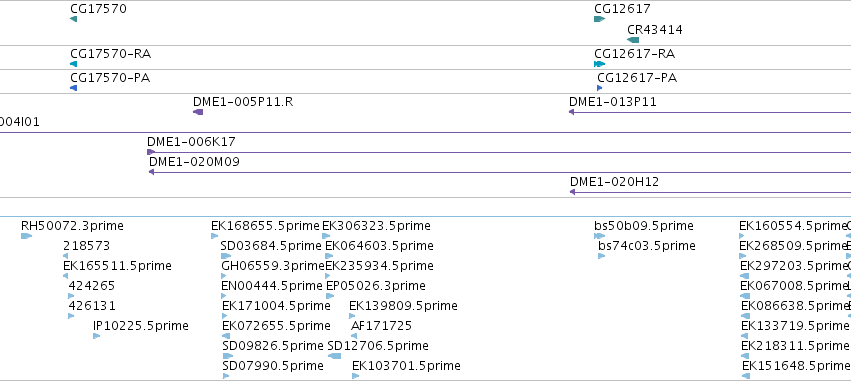Click the EP05026.3prime EST glyph
Viewport: 851px width, 381px height.
pyautogui.click(x=330, y=296)
